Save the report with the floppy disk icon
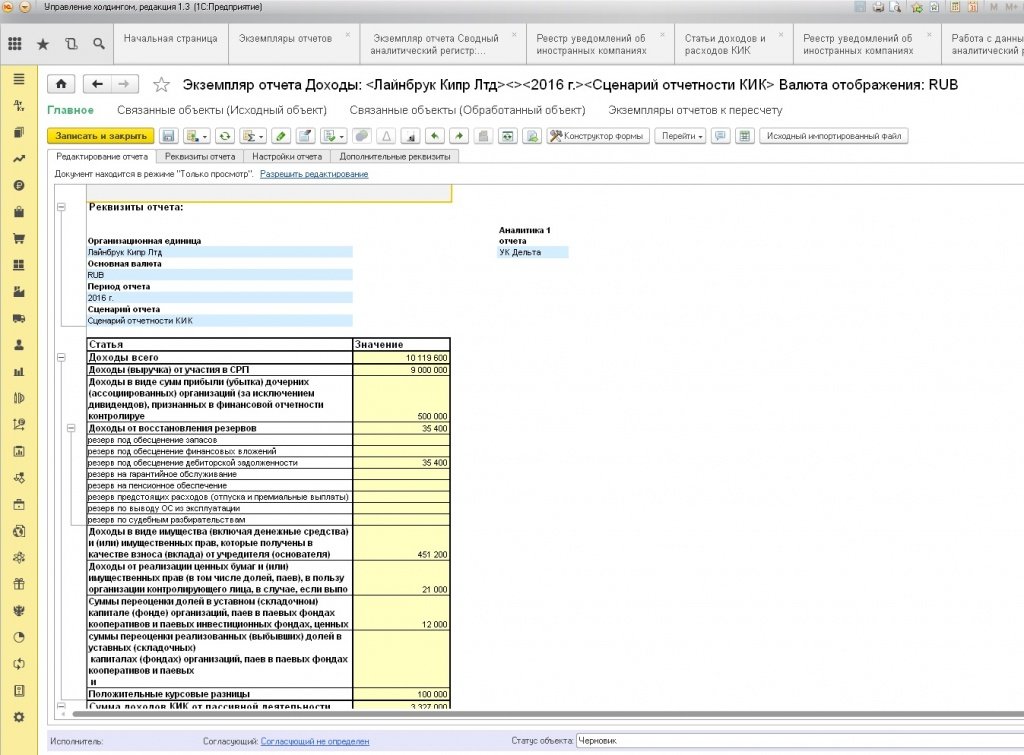Image resolution: width=1024 pixels, height=755 pixels. pos(168,136)
